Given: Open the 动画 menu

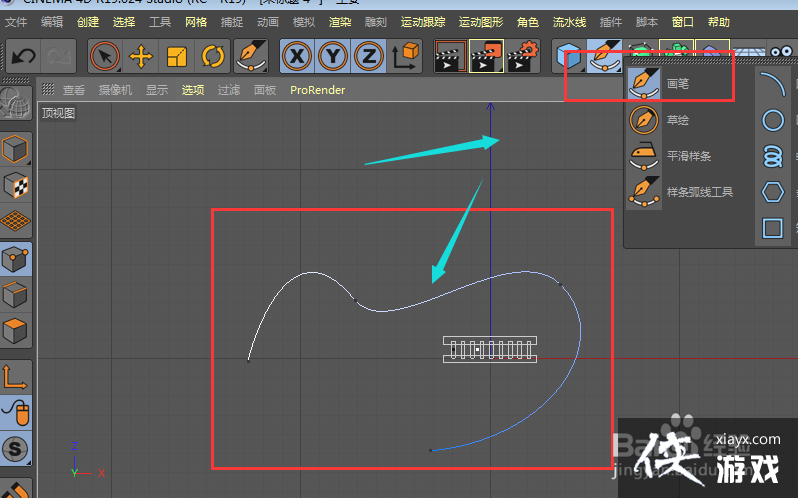Looking at the screenshot, I should (268, 22).
